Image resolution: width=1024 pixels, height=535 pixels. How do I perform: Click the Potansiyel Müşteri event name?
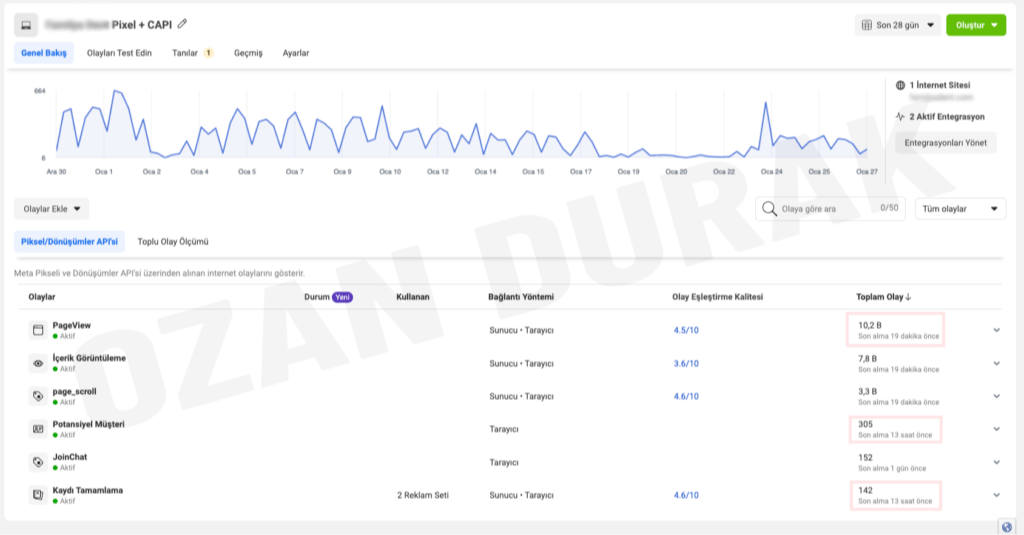pyautogui.click(x=88, y=424)
